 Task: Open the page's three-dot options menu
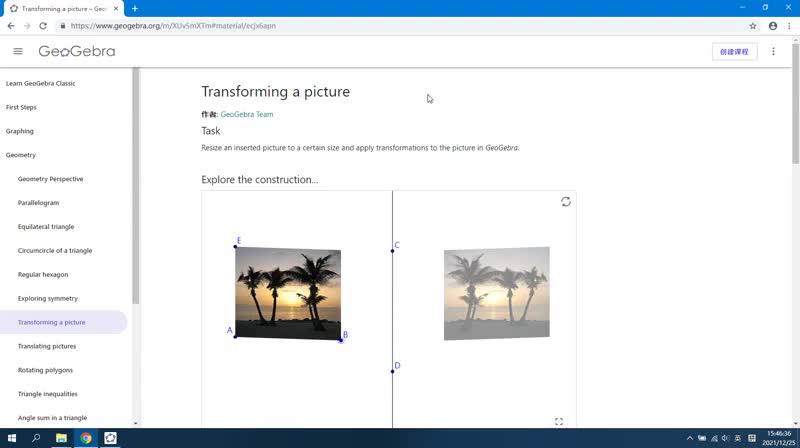pos(773,52)
